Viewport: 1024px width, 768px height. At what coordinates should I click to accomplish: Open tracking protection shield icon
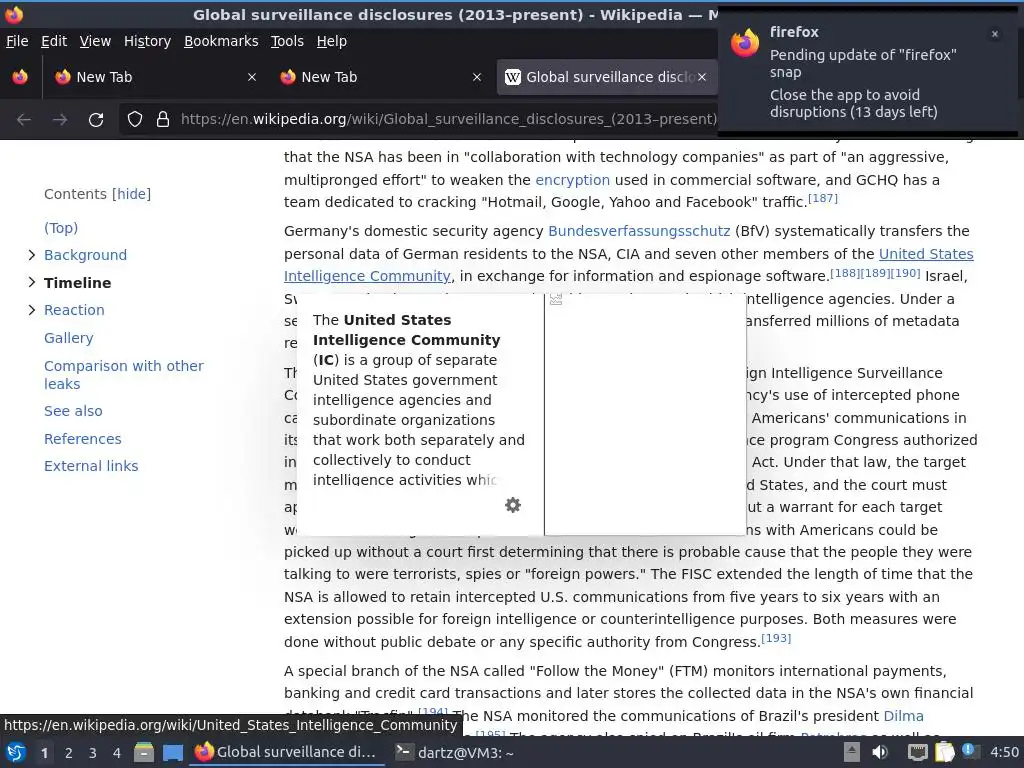(135, 120)
